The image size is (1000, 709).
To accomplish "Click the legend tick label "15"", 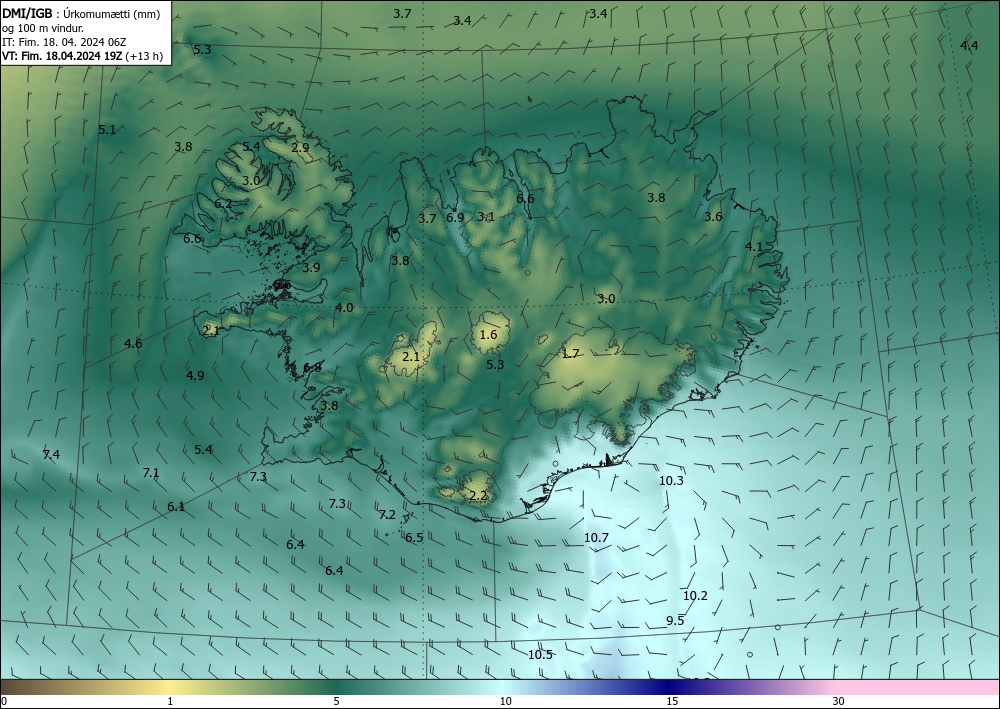I will coord(672,701).
